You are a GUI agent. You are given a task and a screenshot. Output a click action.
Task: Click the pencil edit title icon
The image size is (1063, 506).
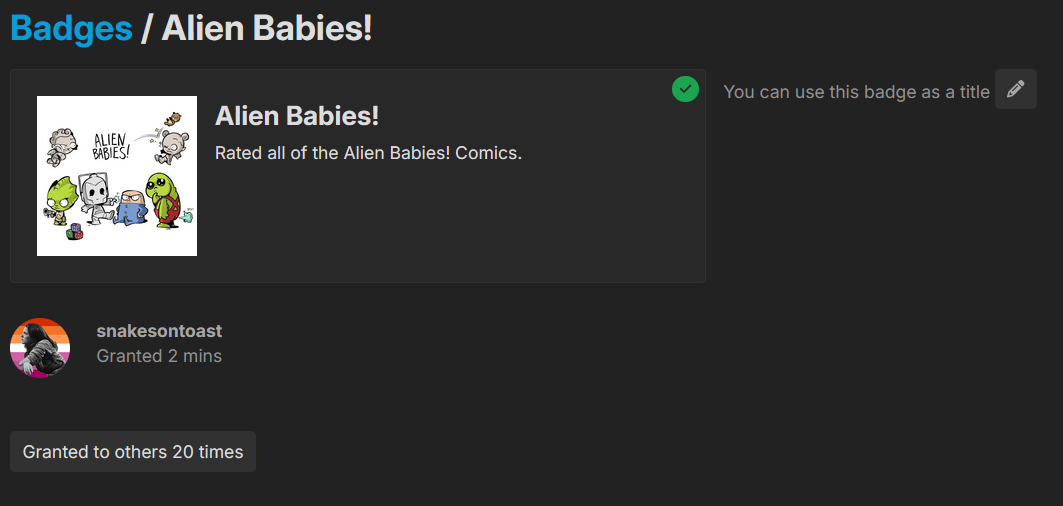[1016, 89]
